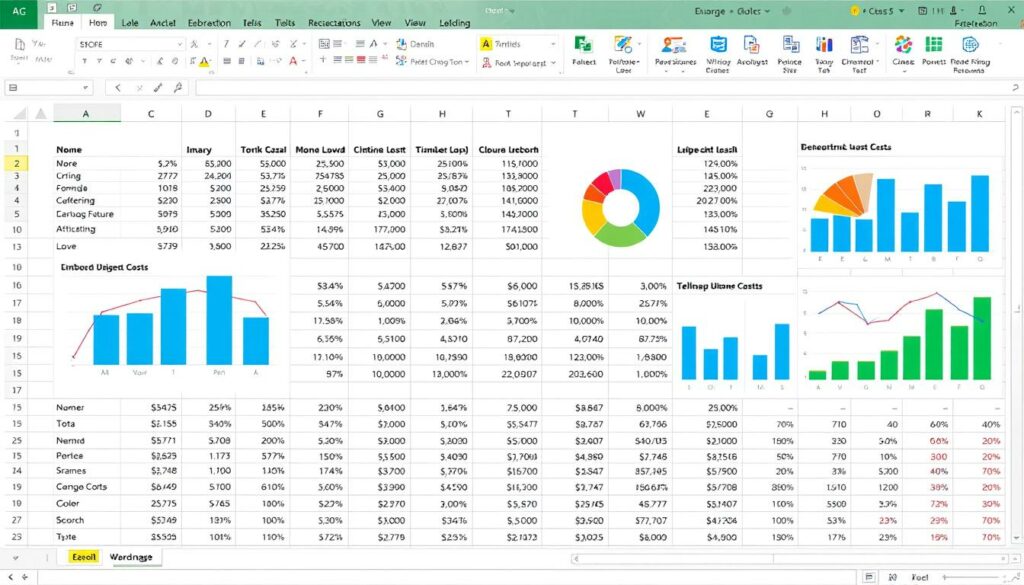The height and width of the screenshot is (585, 1024).
Task: Open the Rectectatons ribbon tab
Action: click(334, 22)
